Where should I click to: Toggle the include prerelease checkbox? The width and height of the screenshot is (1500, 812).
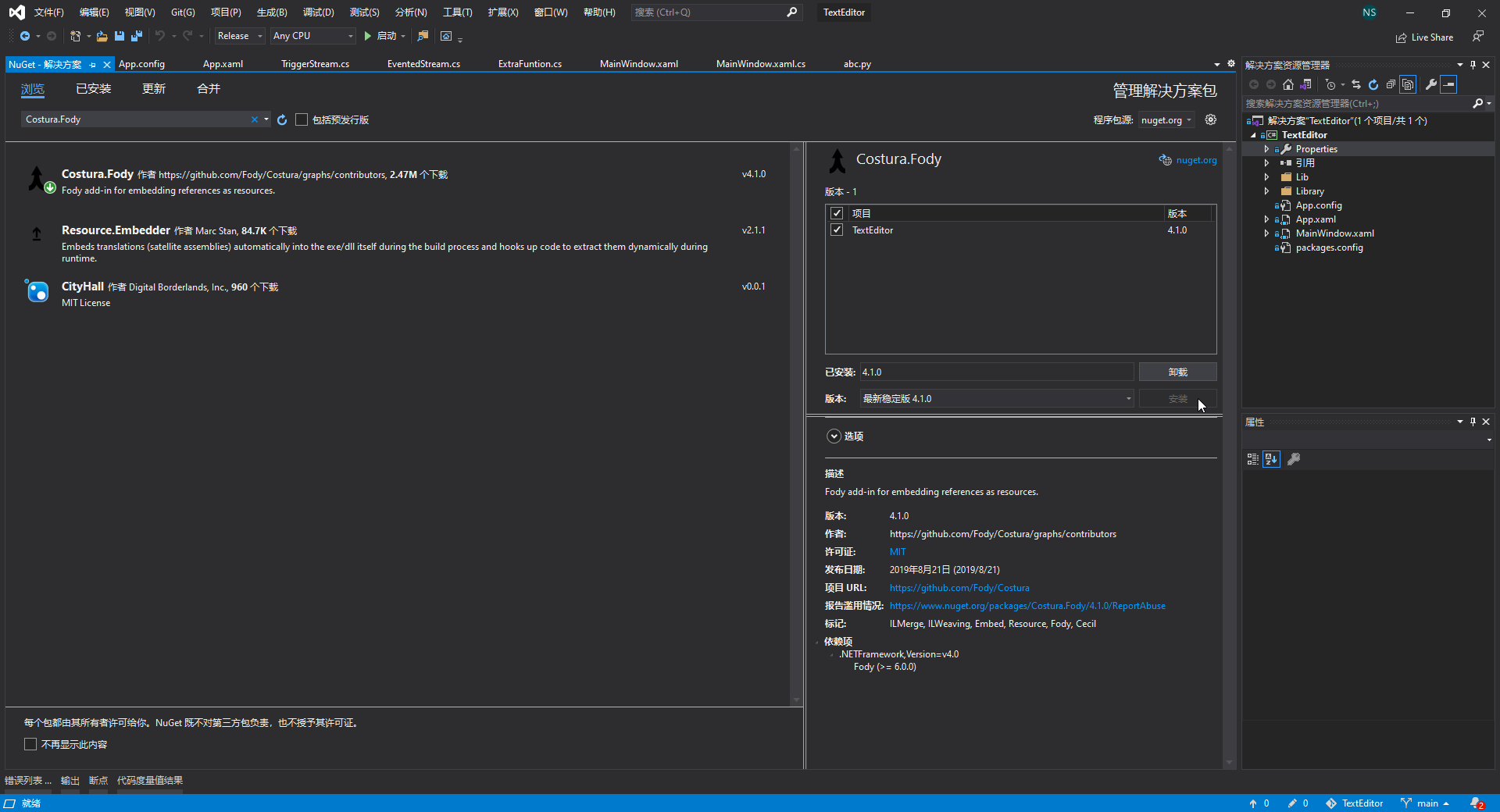coord(302,119)
